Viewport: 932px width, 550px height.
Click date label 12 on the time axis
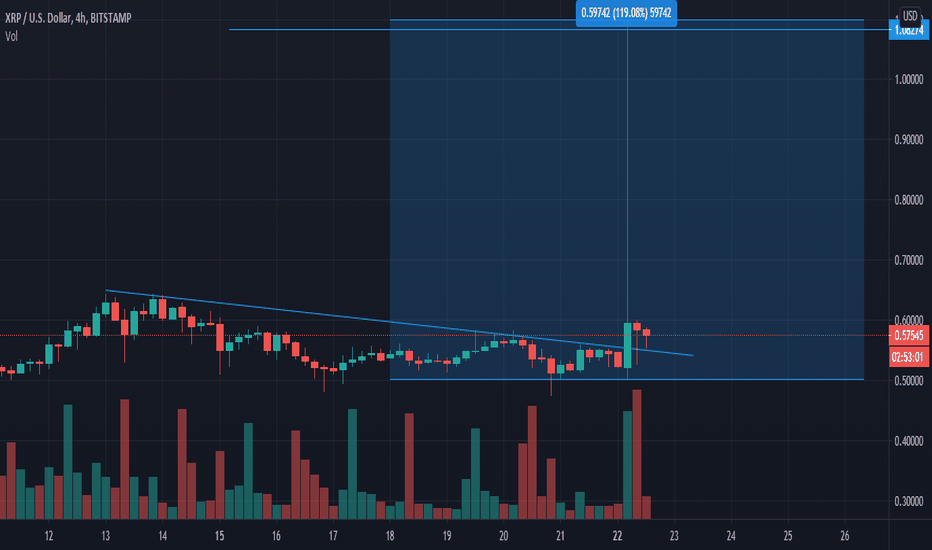[x=49, y=536]
